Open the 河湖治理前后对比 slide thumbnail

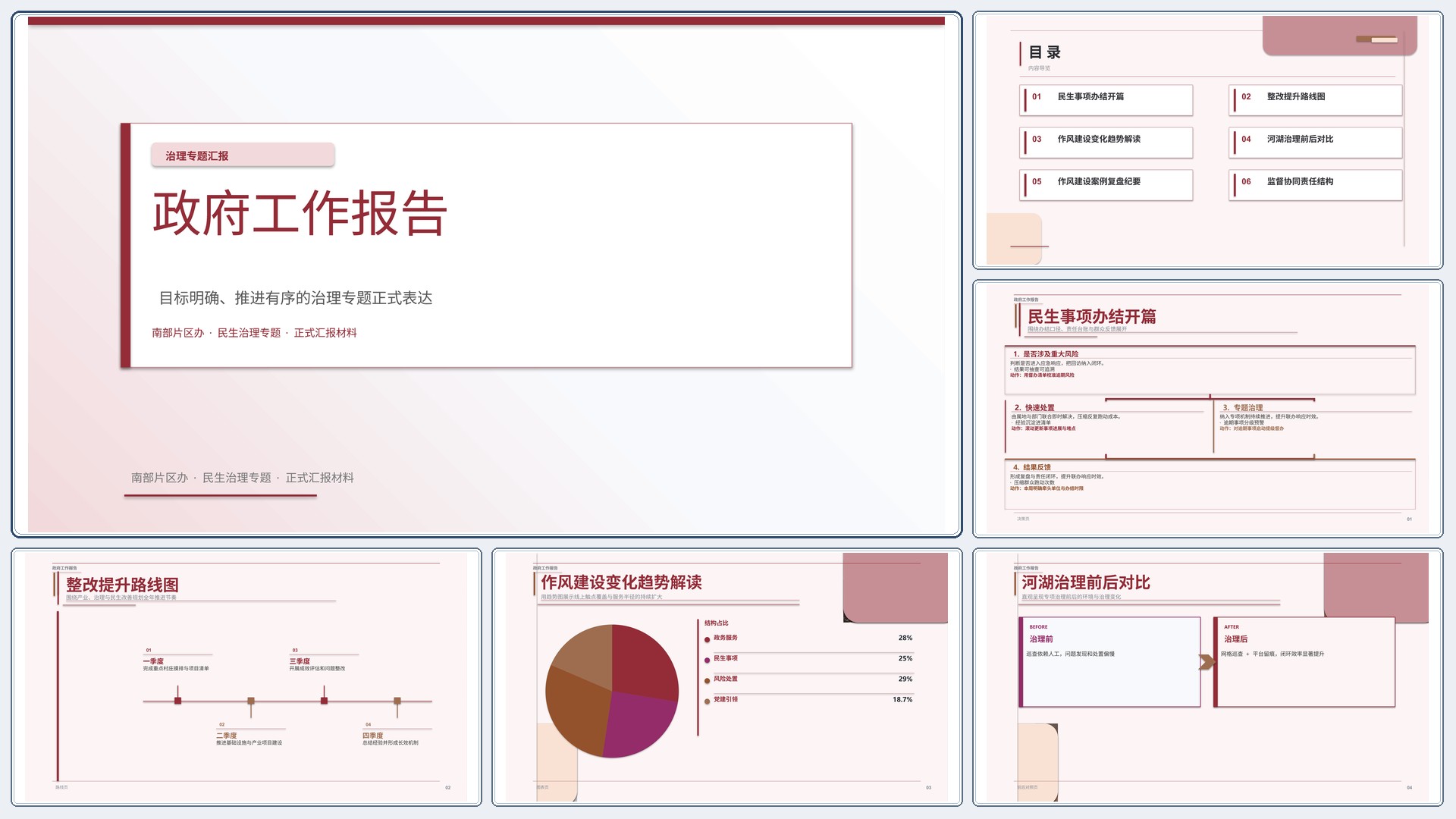[1207, 677]
